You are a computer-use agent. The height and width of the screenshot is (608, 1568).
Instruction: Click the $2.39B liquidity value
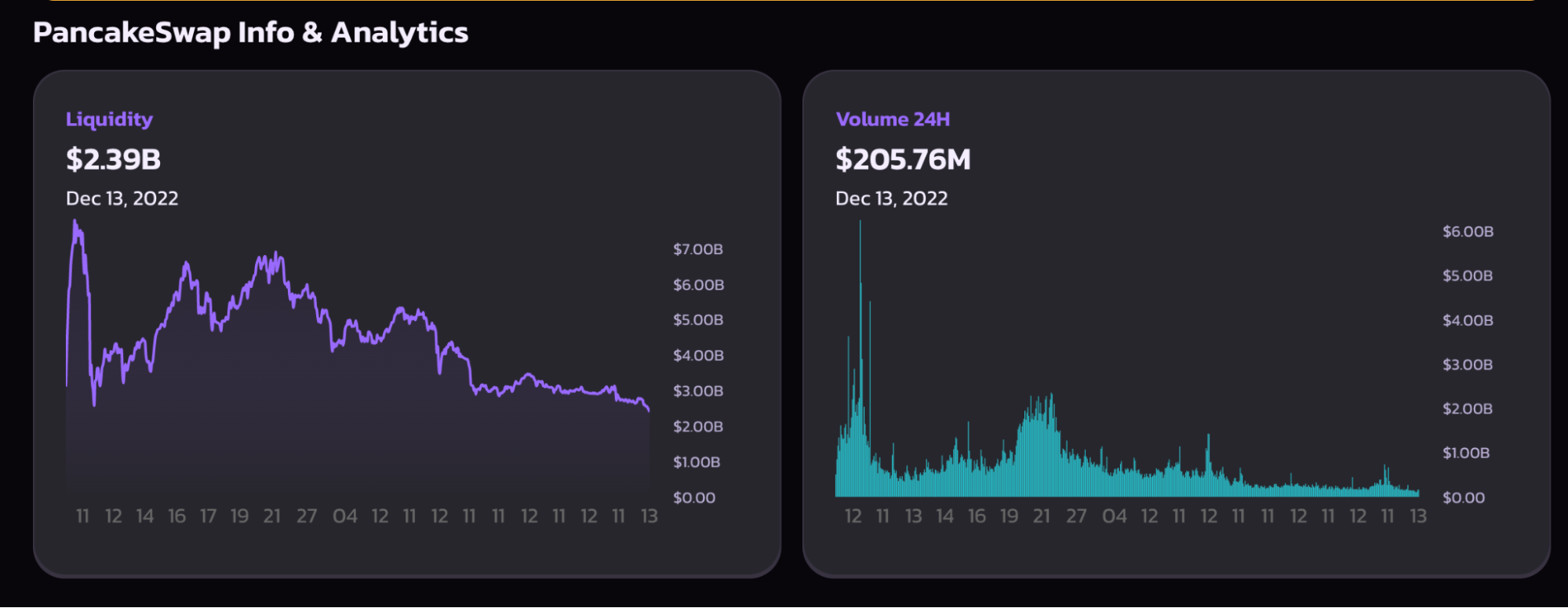click(113, 159)
